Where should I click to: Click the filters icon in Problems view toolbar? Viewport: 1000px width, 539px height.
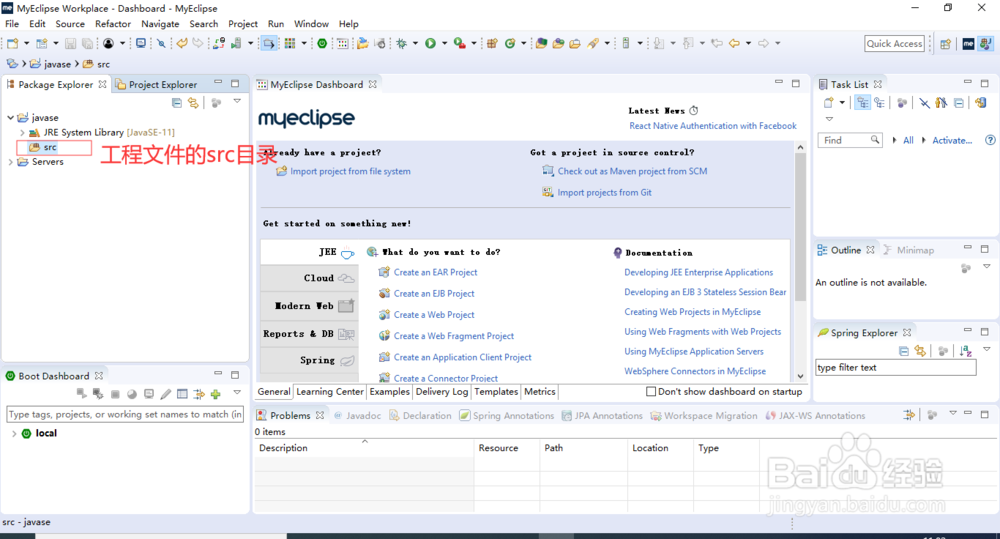909,415
